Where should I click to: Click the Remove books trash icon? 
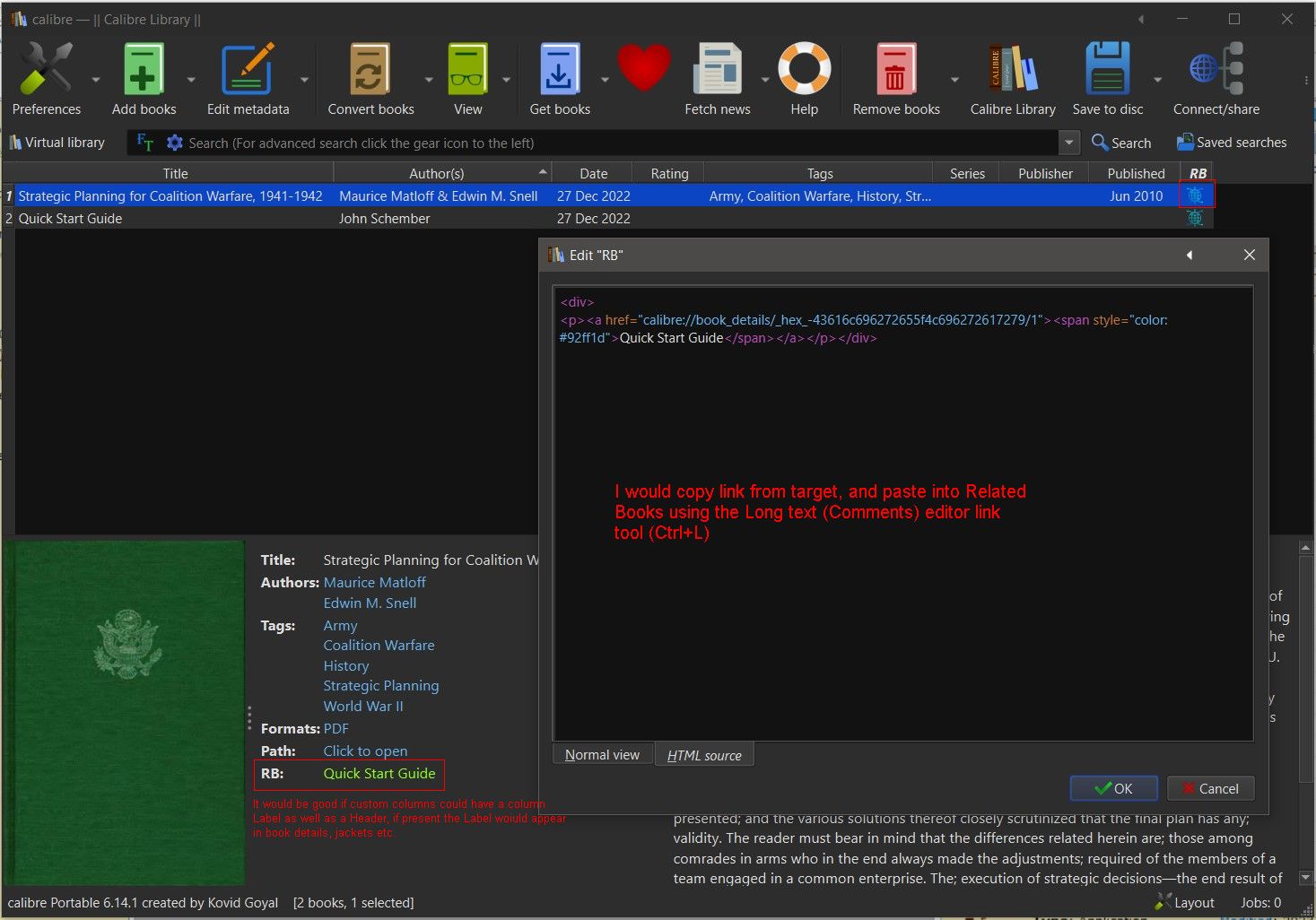[x=895, y=69]
